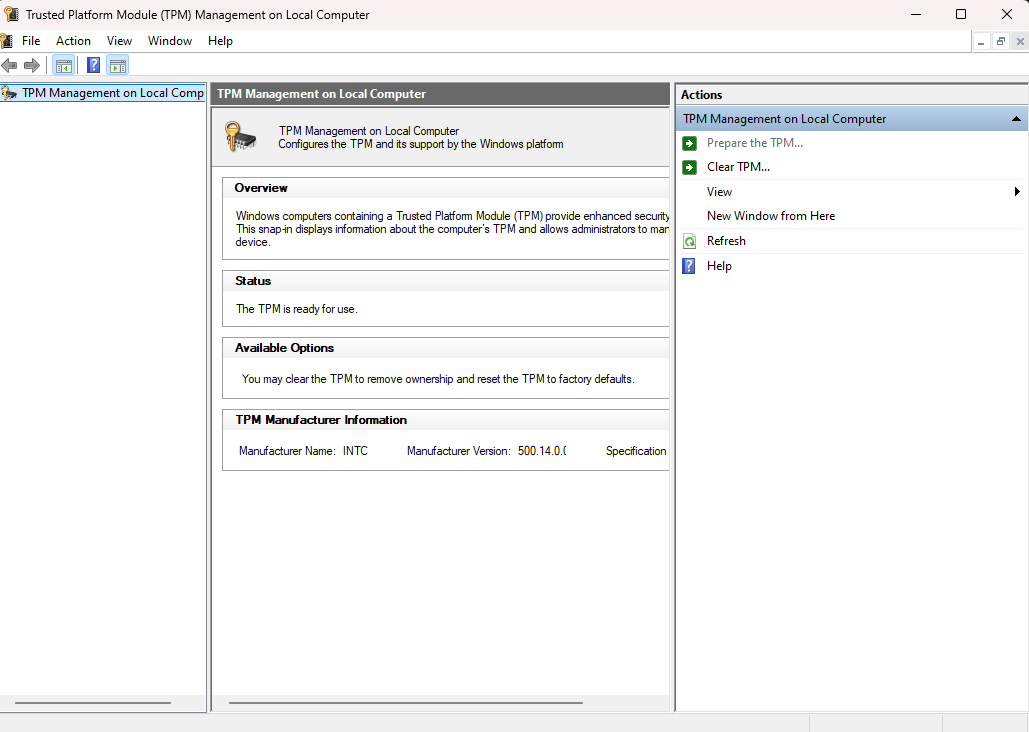This screenshot has width=1029, height=732.
Task: Click Help in the Actions pane
Action: pos(719,266)
